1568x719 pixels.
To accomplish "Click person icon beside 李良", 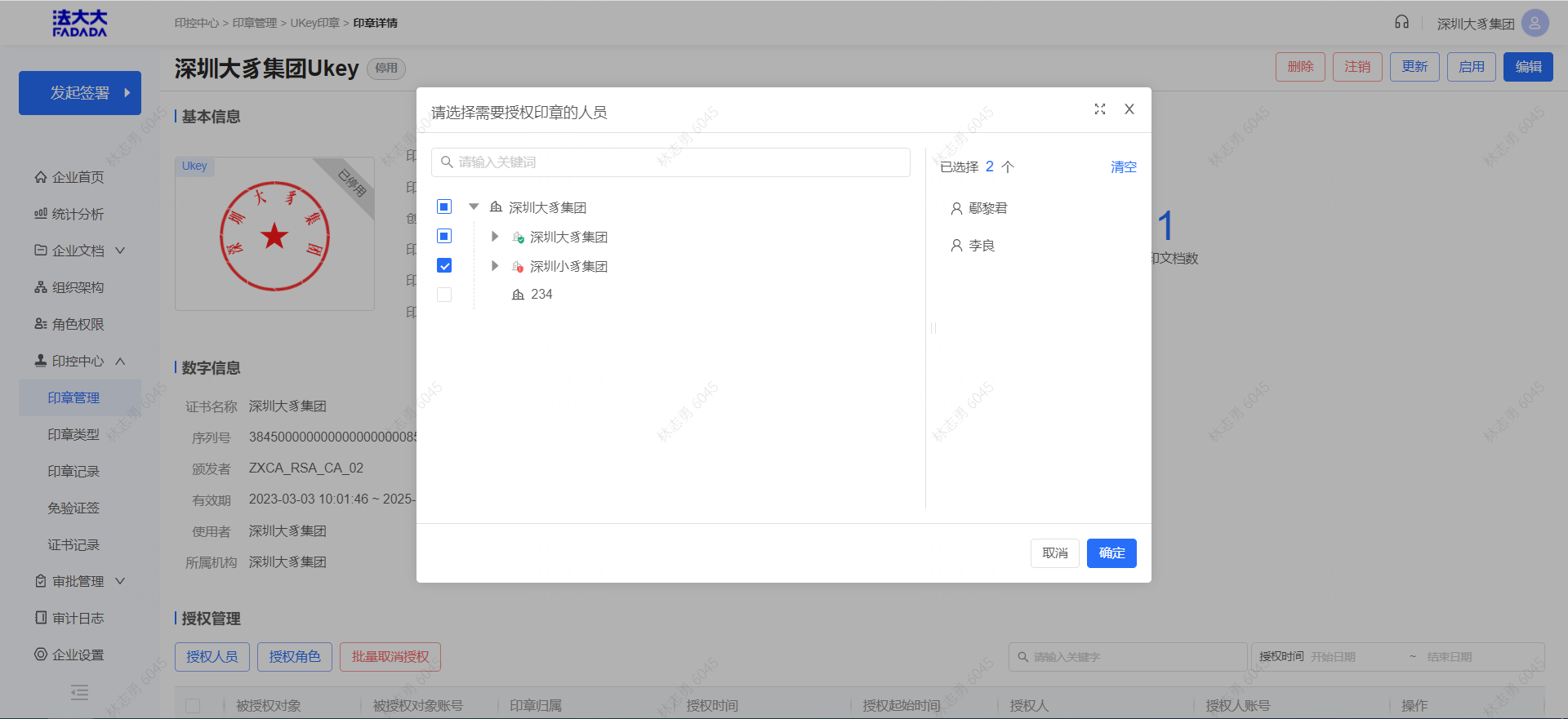I will tap(956, 245).
